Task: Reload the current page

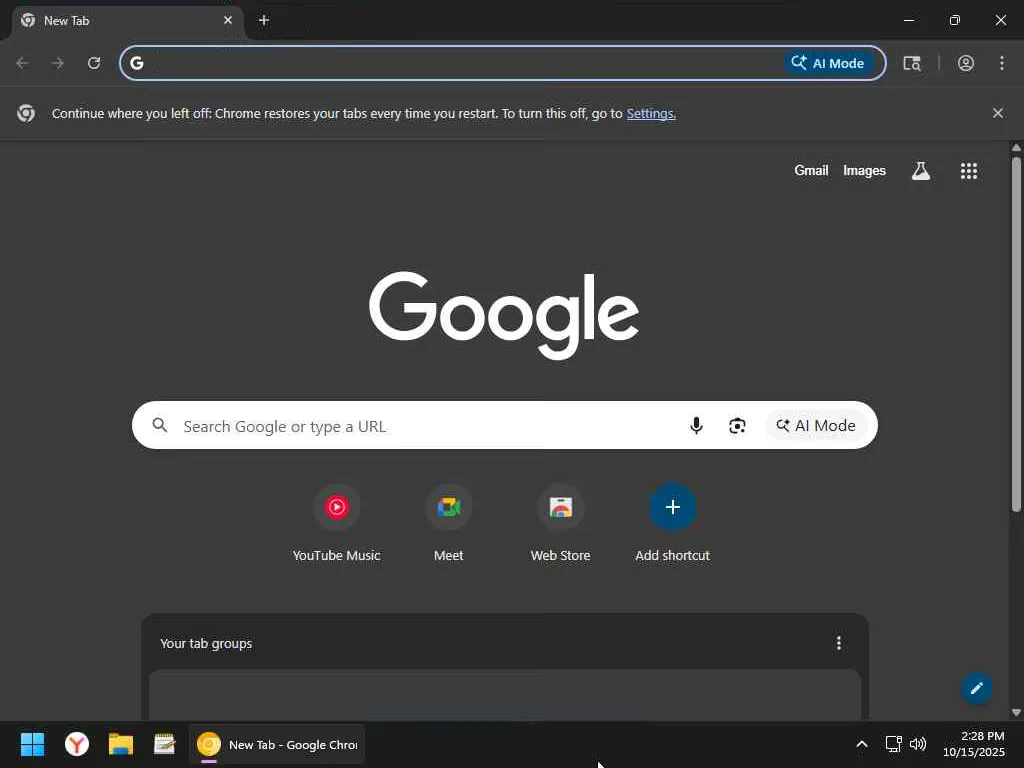Action: tap(94, 63)
